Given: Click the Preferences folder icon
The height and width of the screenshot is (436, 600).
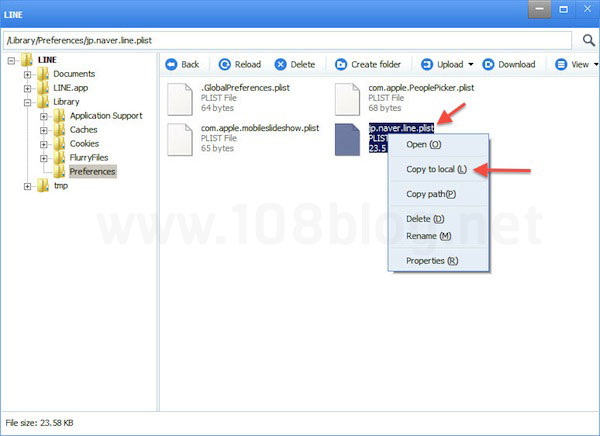Looking at the screenshot, I should pos(59,171).
